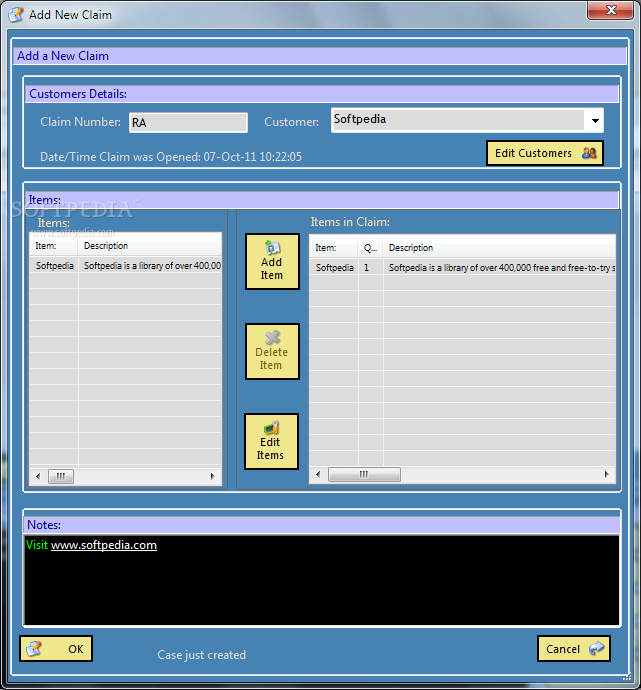Click right scroll arrow of Items in Claim
The image size is (641, 690).
point(607,474)
